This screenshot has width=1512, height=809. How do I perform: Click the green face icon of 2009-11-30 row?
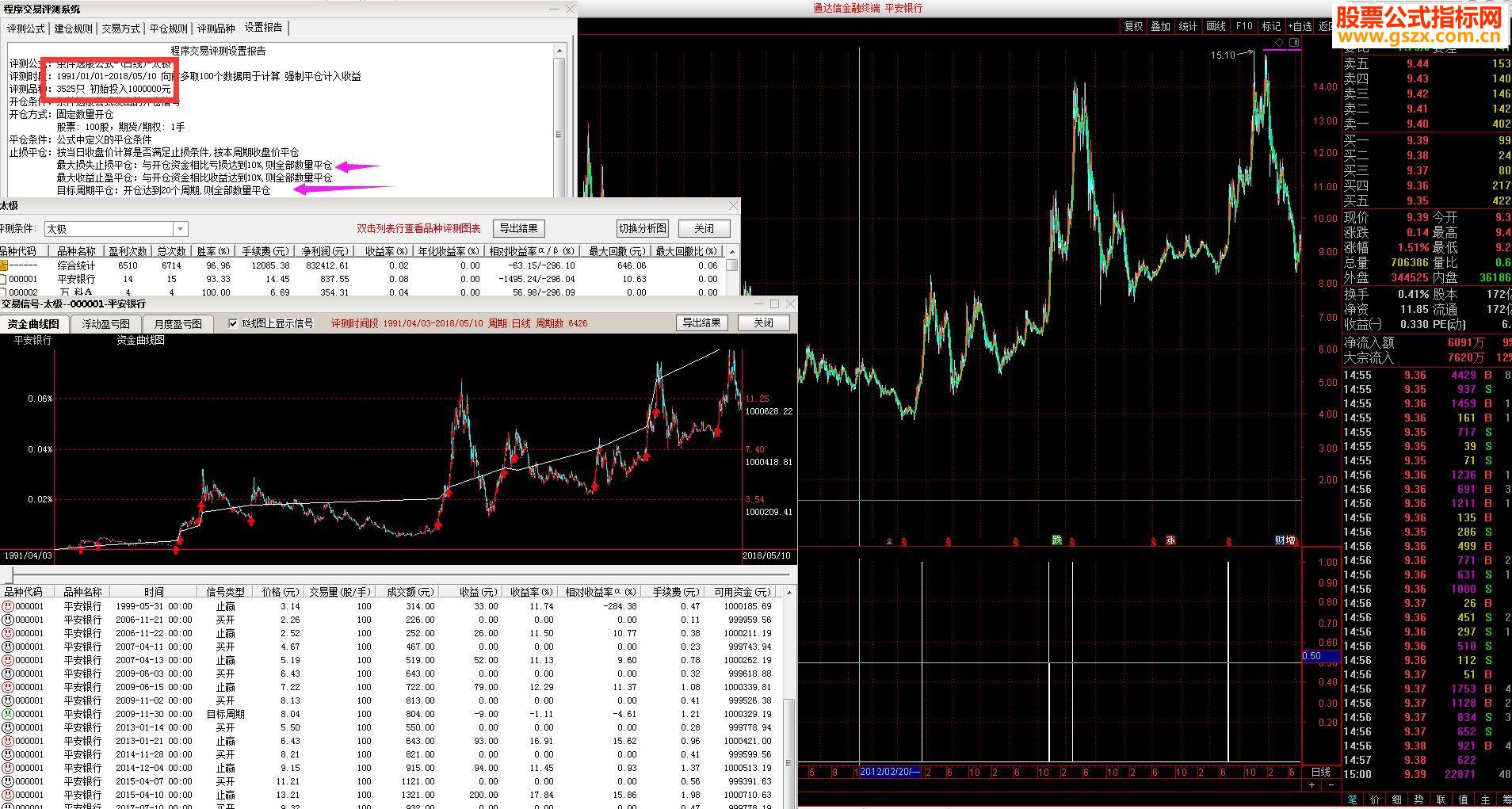[x=8, y=714]
